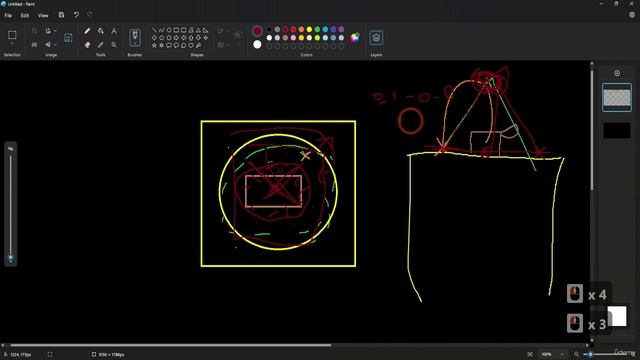This screenshot has width=640, height=360.
Task: Choose the Cloud callout shape
Action: pos(184,45)
